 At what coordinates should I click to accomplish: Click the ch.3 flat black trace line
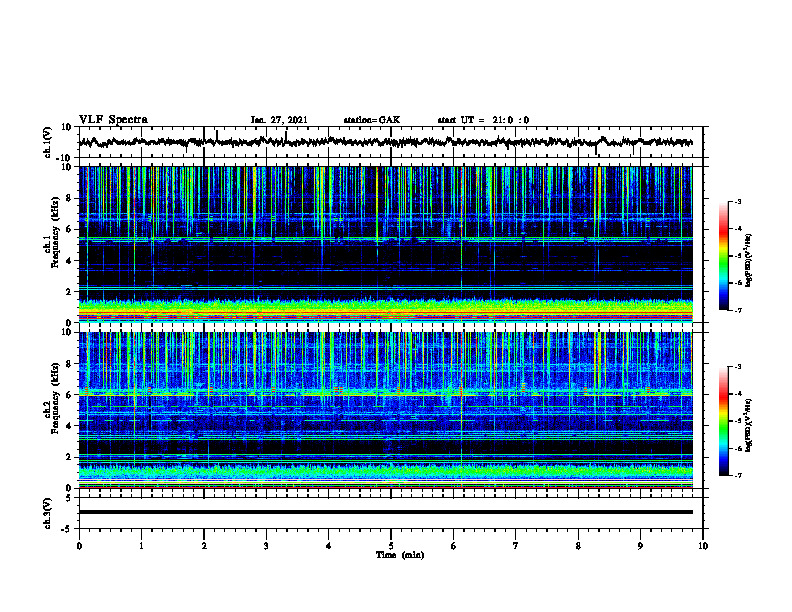386,512
